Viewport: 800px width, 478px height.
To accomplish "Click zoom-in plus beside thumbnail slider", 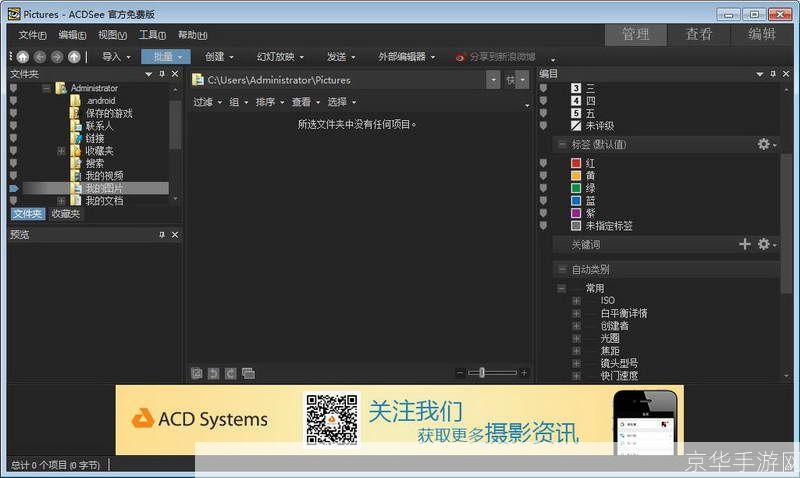I will (x=523, y=373).
